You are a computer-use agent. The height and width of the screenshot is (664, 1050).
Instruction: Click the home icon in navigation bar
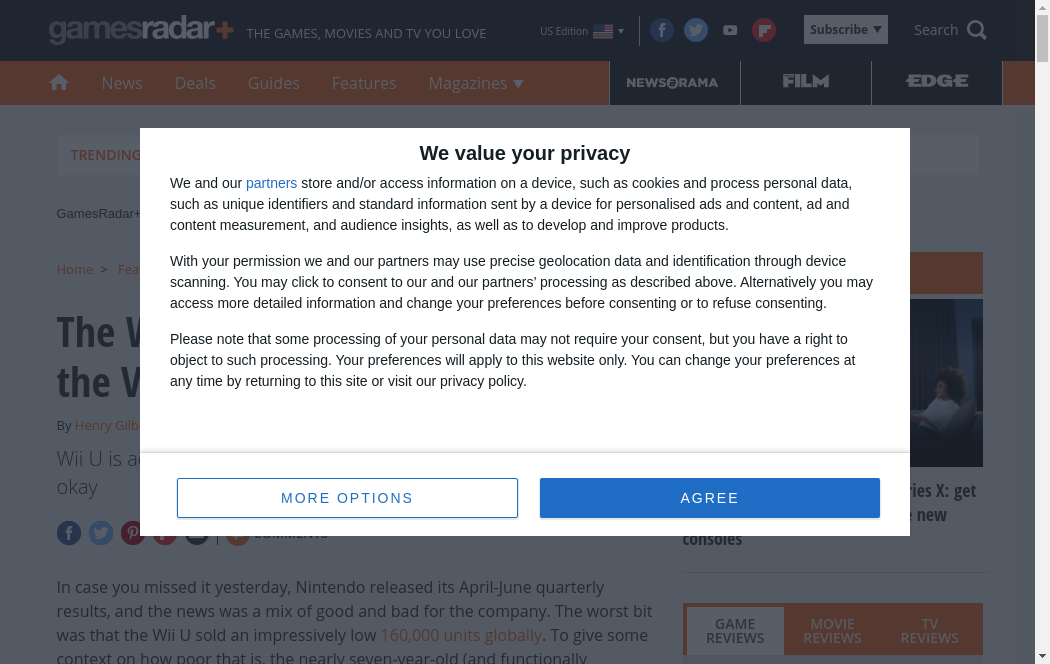tap(59, 83)
